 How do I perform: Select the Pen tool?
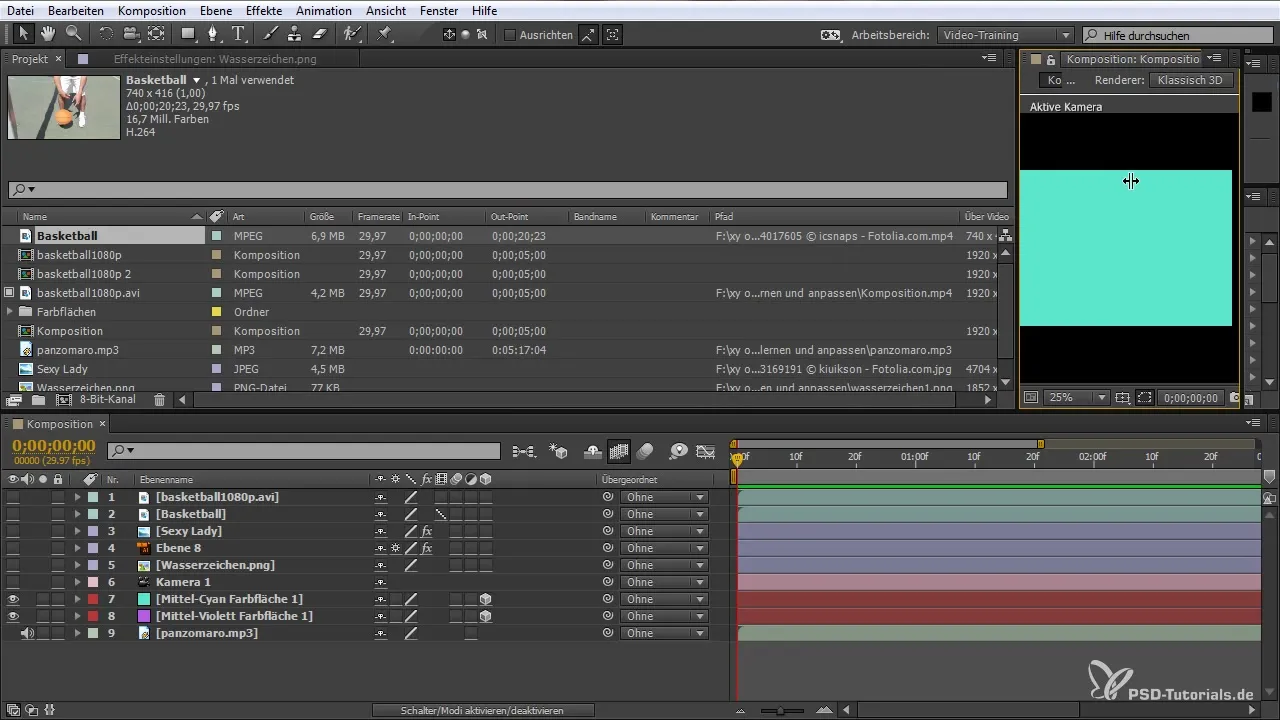pyautogui.click(x=213, y=34)
